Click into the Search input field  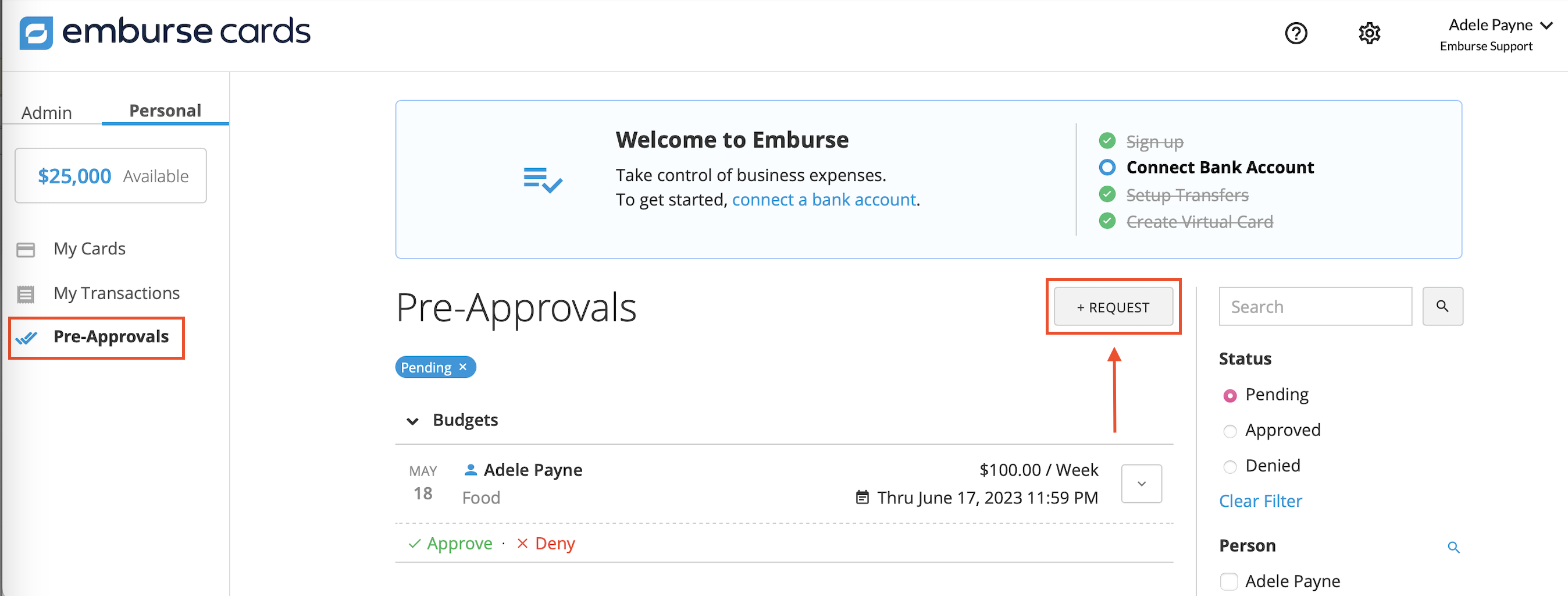click(x=1315, y=307)
